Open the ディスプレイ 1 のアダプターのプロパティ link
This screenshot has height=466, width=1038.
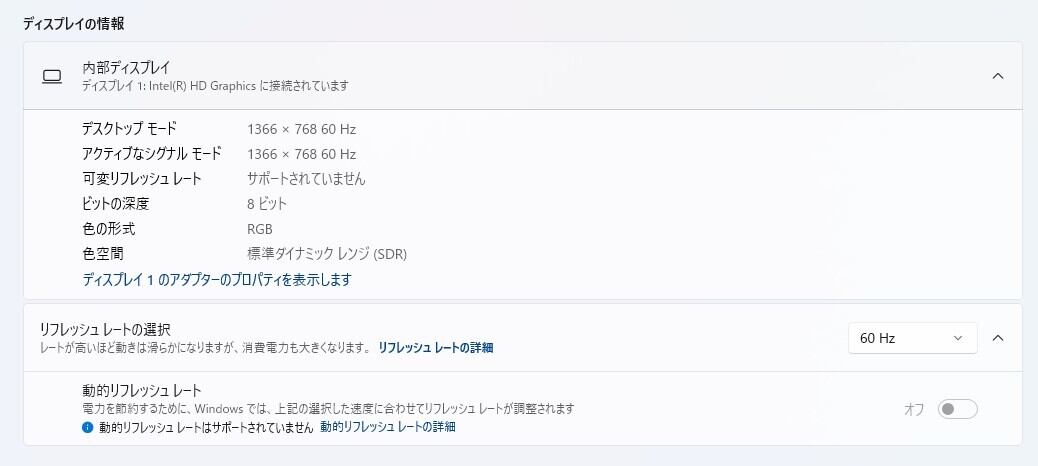coord(217,280)
